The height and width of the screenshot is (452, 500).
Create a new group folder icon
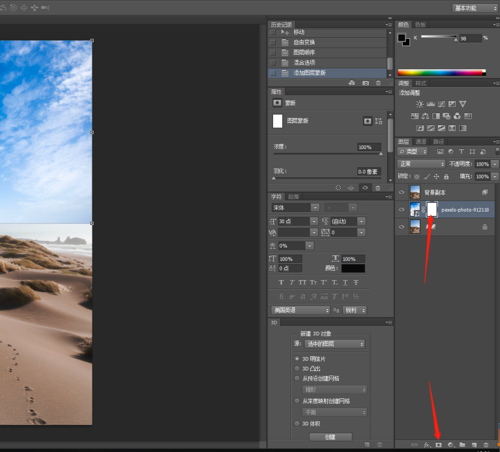[462, 445]
